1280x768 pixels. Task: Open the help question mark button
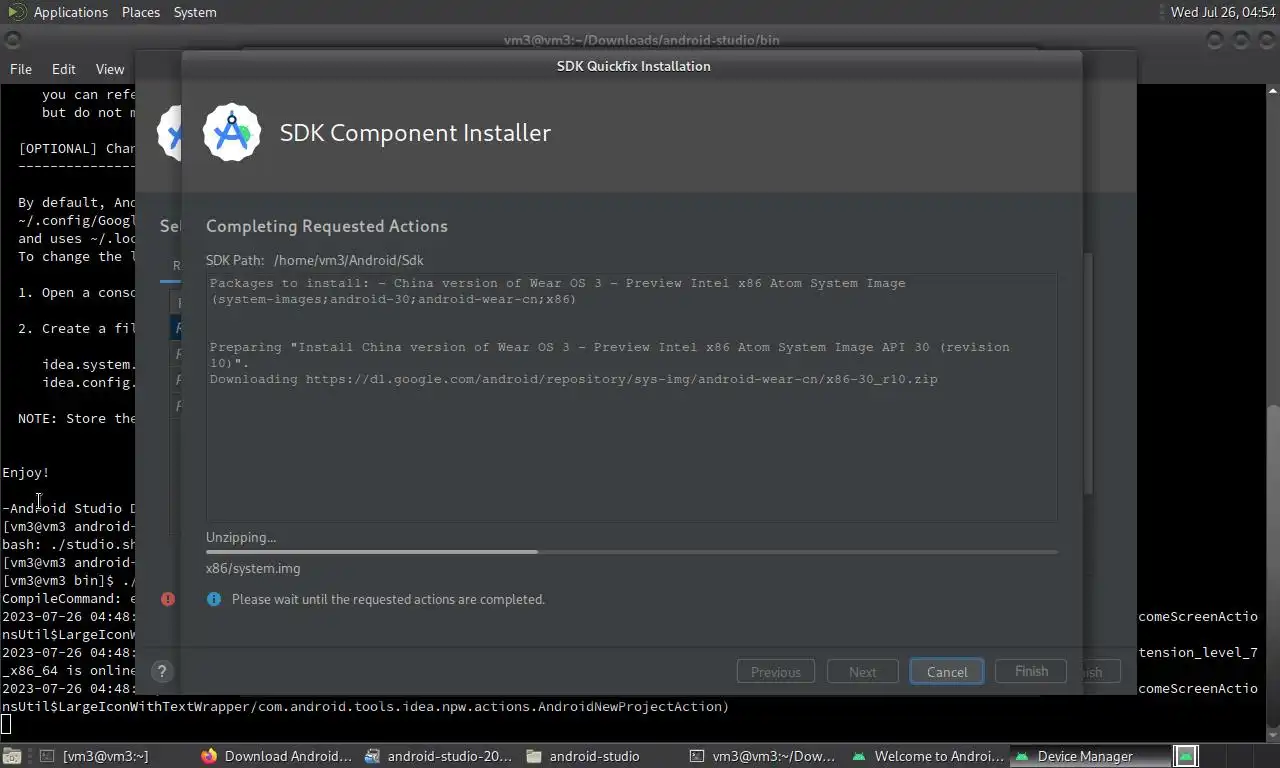162,672
